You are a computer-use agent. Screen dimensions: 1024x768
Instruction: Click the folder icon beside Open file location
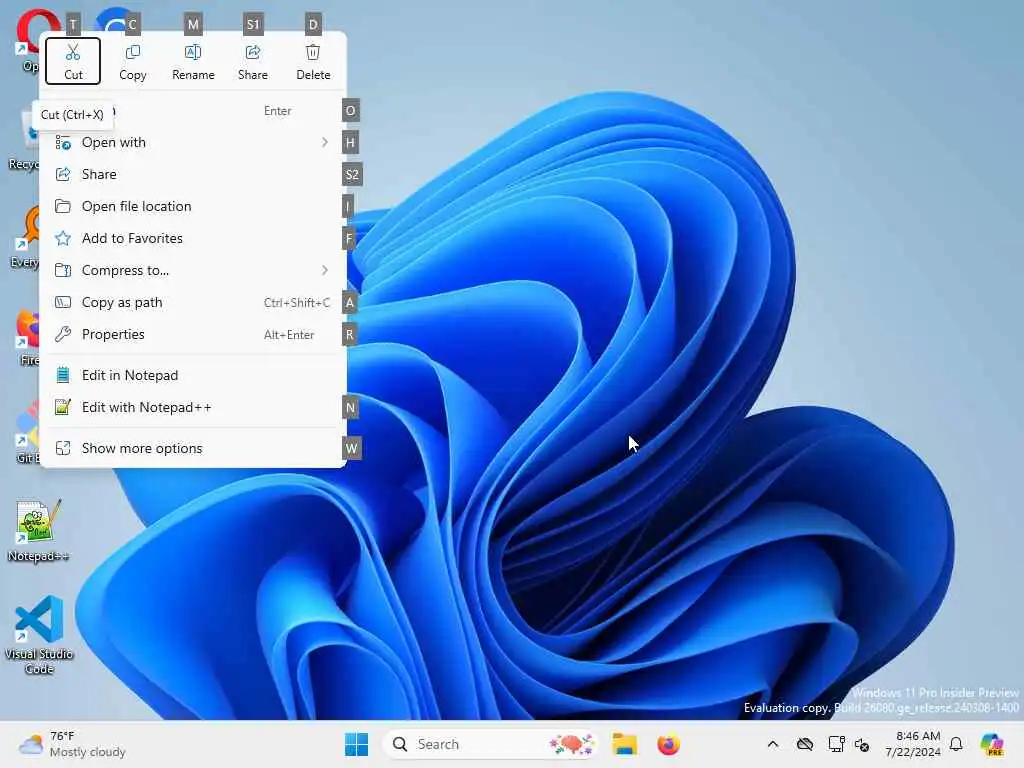pos(63,206)
